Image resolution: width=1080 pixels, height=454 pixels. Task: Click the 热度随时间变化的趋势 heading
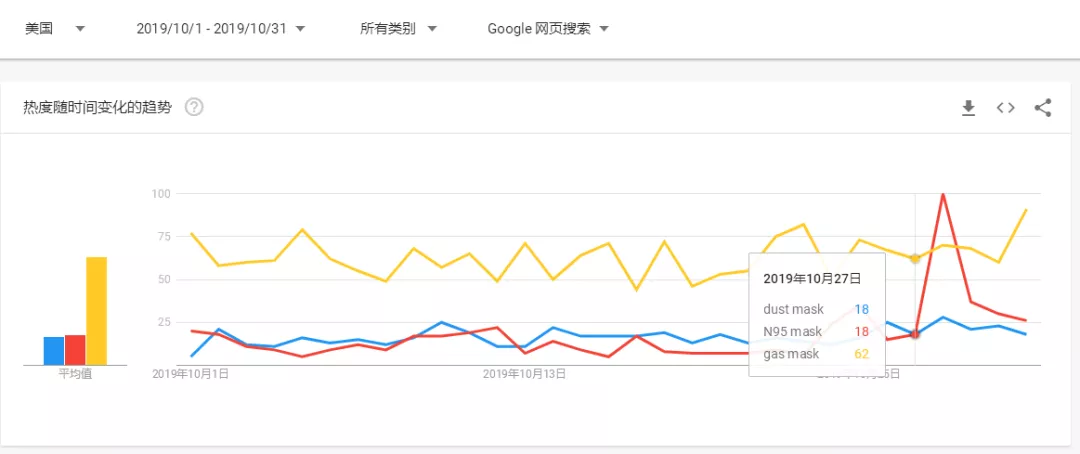[97, 107]
